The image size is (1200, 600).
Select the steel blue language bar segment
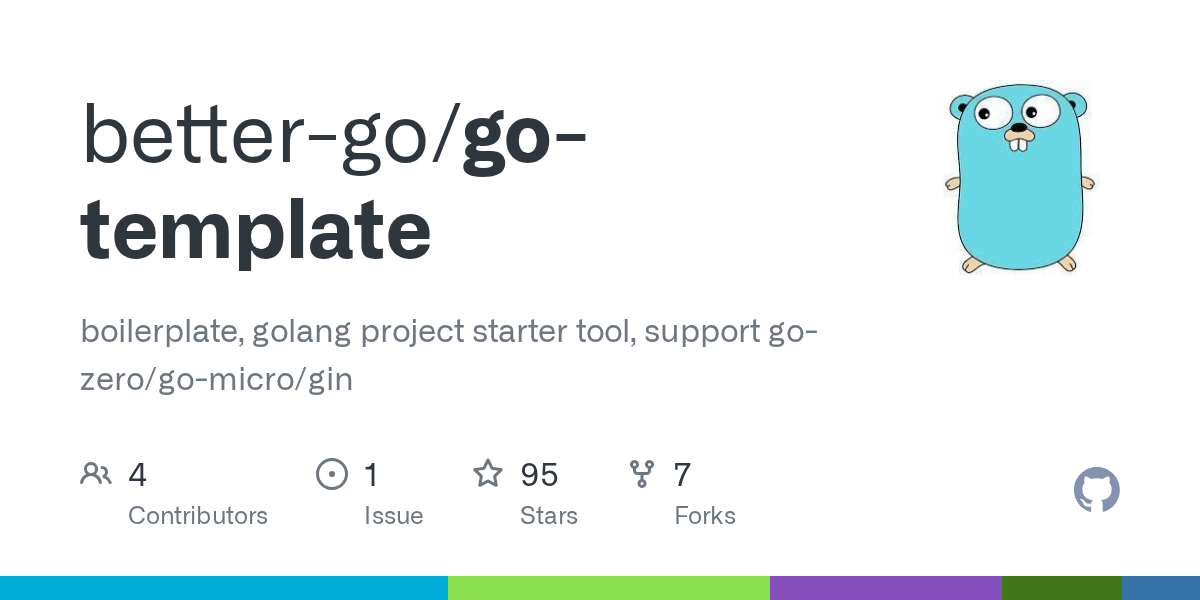coord(1161,588)
